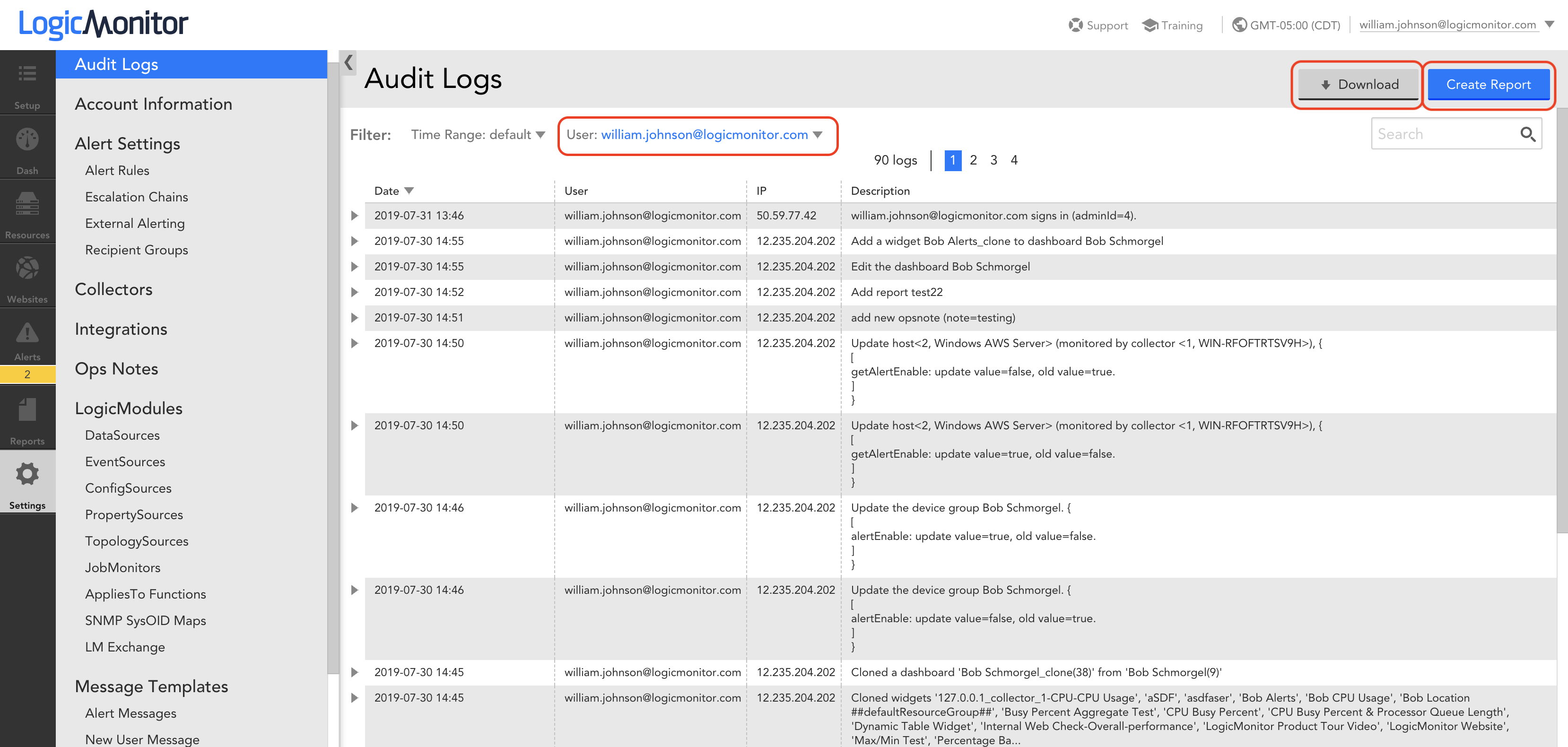Open AppliesTo Functions page

click(146, 594)
